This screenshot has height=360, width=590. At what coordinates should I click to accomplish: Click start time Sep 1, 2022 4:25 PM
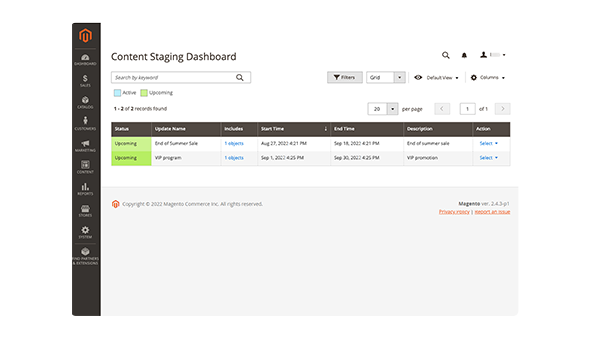pyautogui.click(x=282, y=158)
